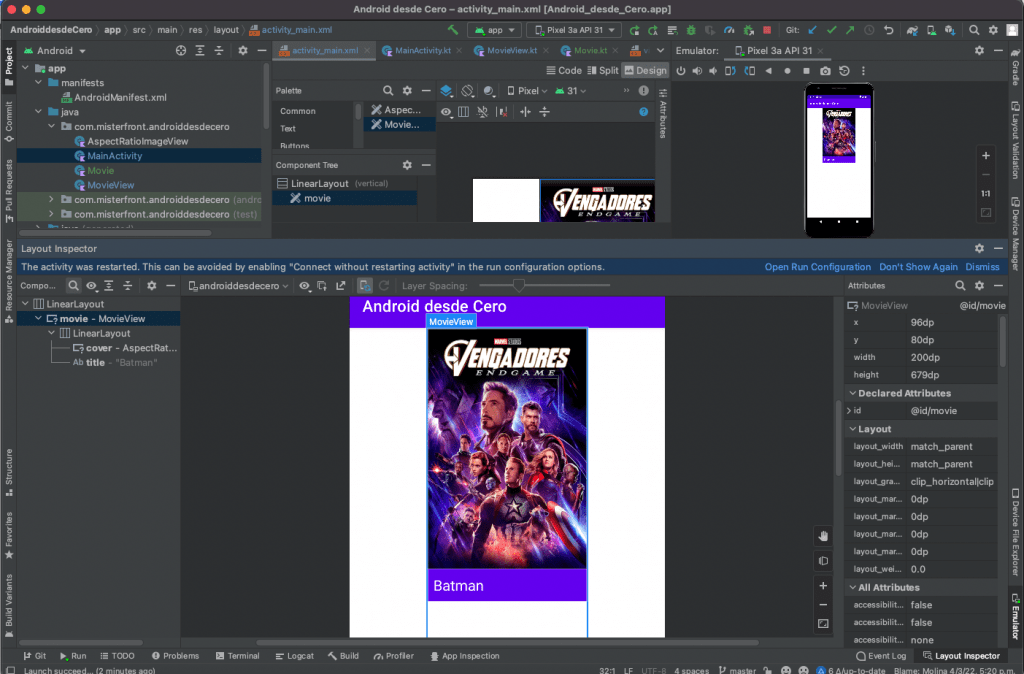Stop the running app with red square
Viewport: 1024px width, 674px height.
(x=767, y=30)
